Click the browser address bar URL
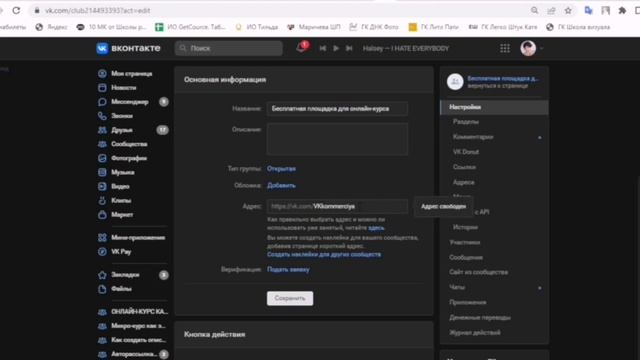The height and width of the screenshot is (360, 640). click(x=98, y=11)
